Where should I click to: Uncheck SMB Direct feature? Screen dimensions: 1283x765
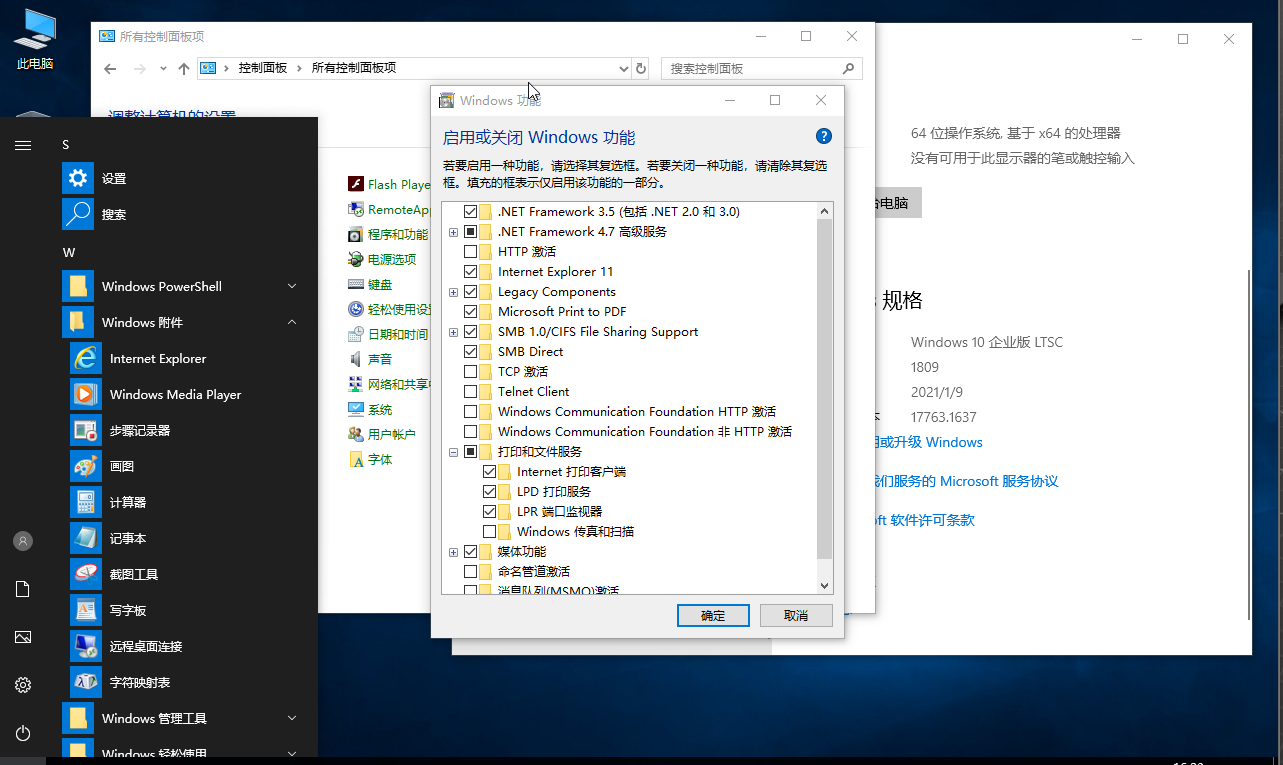click(471, 352)
